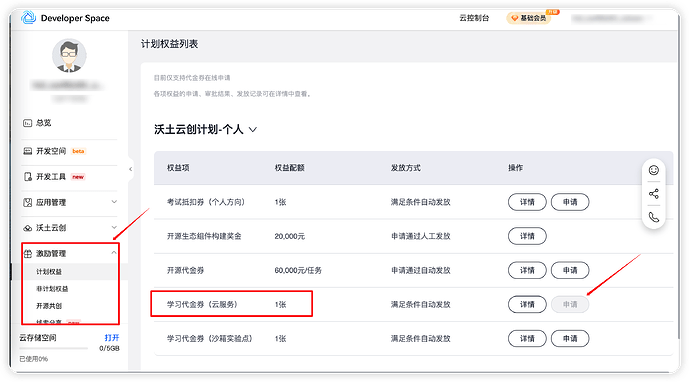The height and width of the screenshot is (382, 689).
Task: Click 申请 for 开源代金券
Action: (570, 270)
